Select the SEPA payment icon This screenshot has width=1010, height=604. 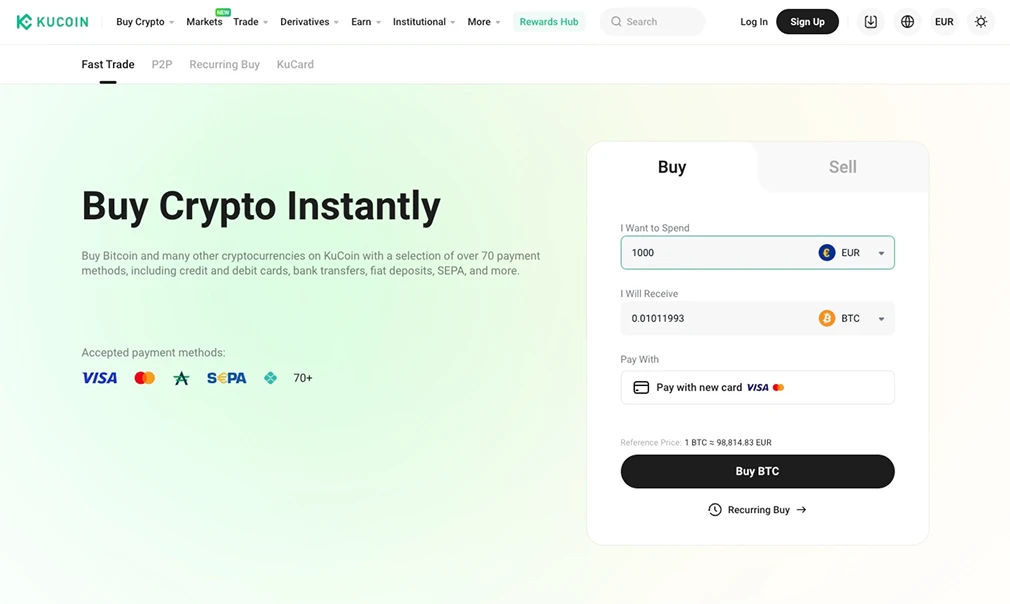tap(226, 377)
